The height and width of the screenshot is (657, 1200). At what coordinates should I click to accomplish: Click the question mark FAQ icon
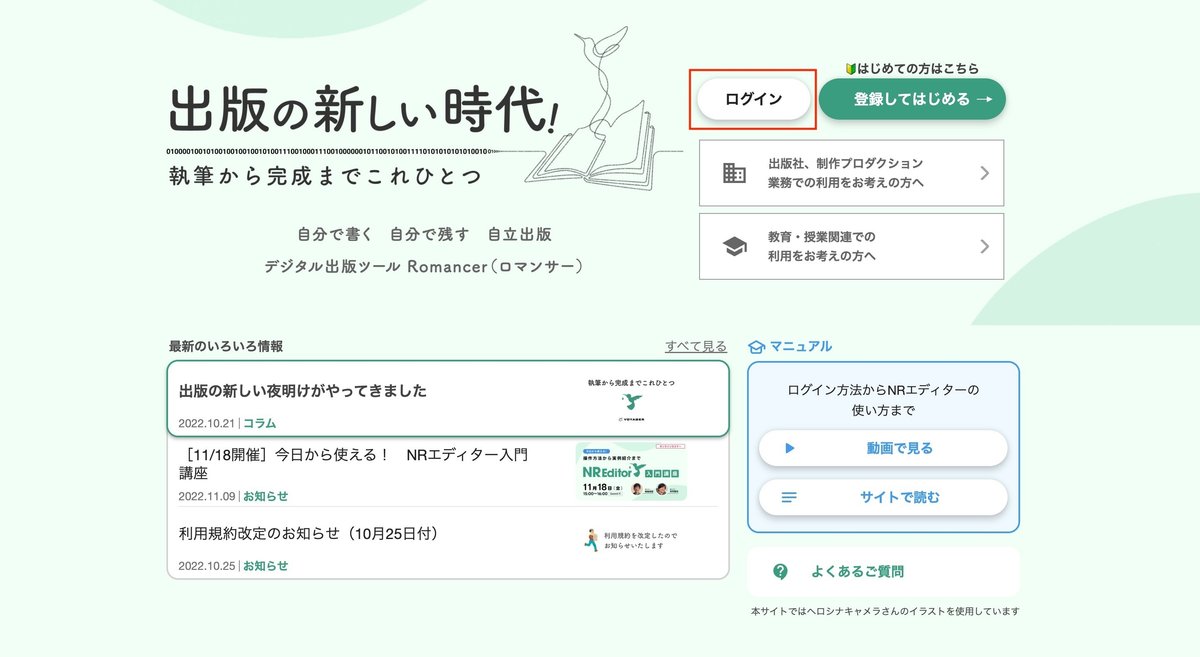[780, 572]
